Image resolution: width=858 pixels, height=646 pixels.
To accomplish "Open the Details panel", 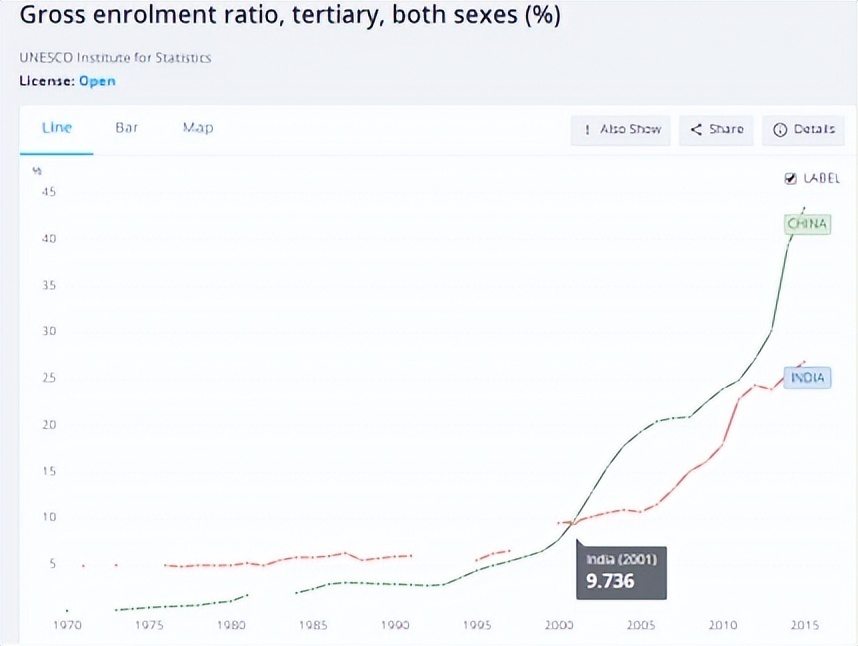I will point(803,130).
